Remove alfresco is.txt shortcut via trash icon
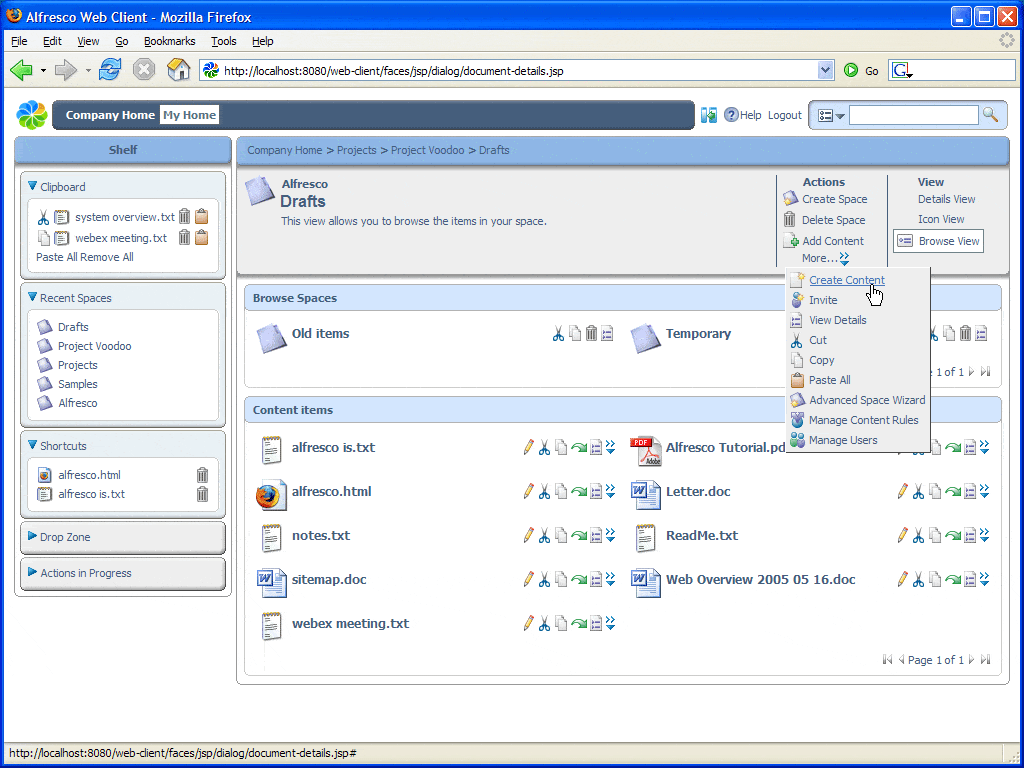 tap(202, 494)
